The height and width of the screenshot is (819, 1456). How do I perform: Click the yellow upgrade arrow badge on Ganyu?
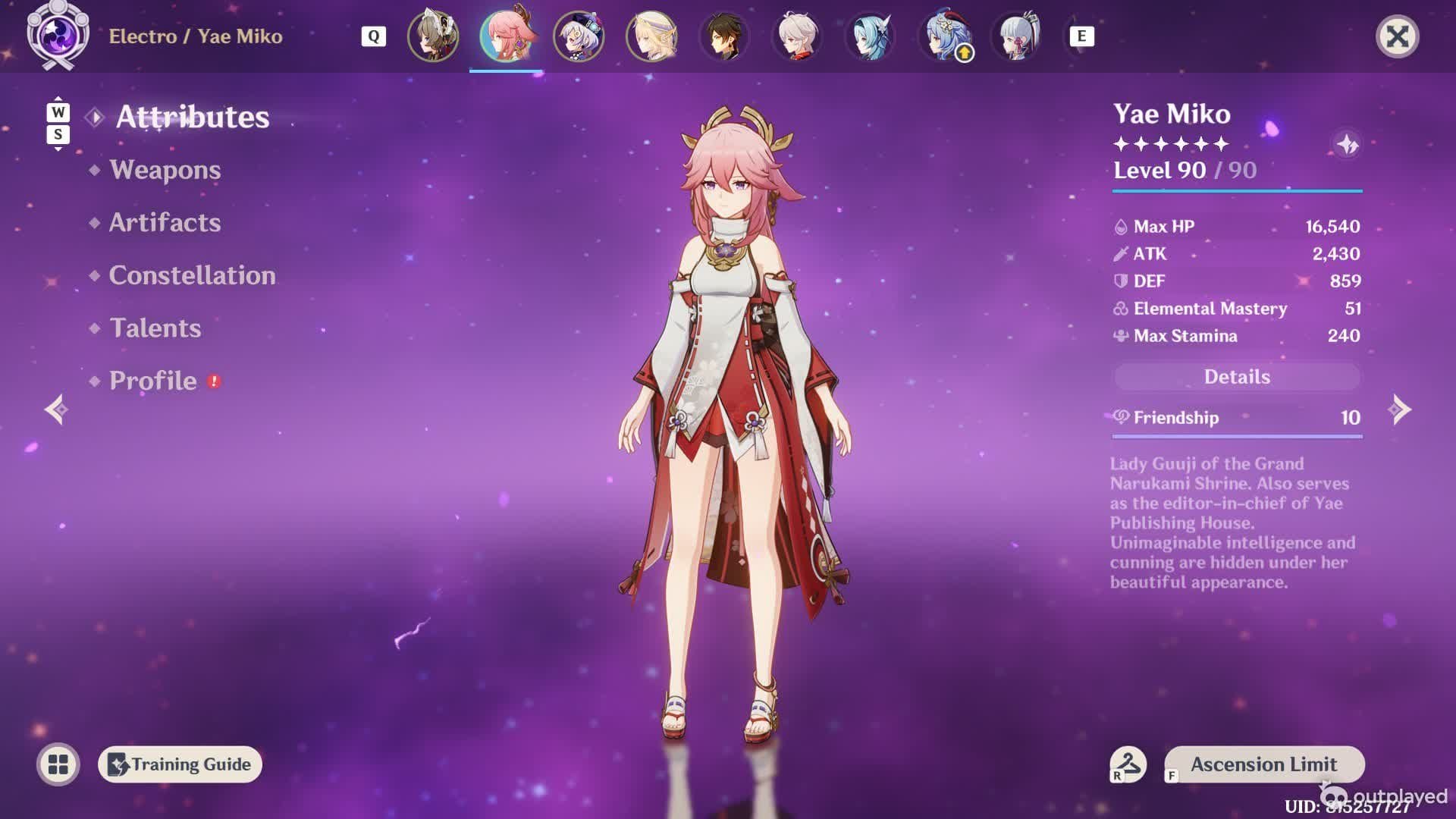[x=964, y=53]
